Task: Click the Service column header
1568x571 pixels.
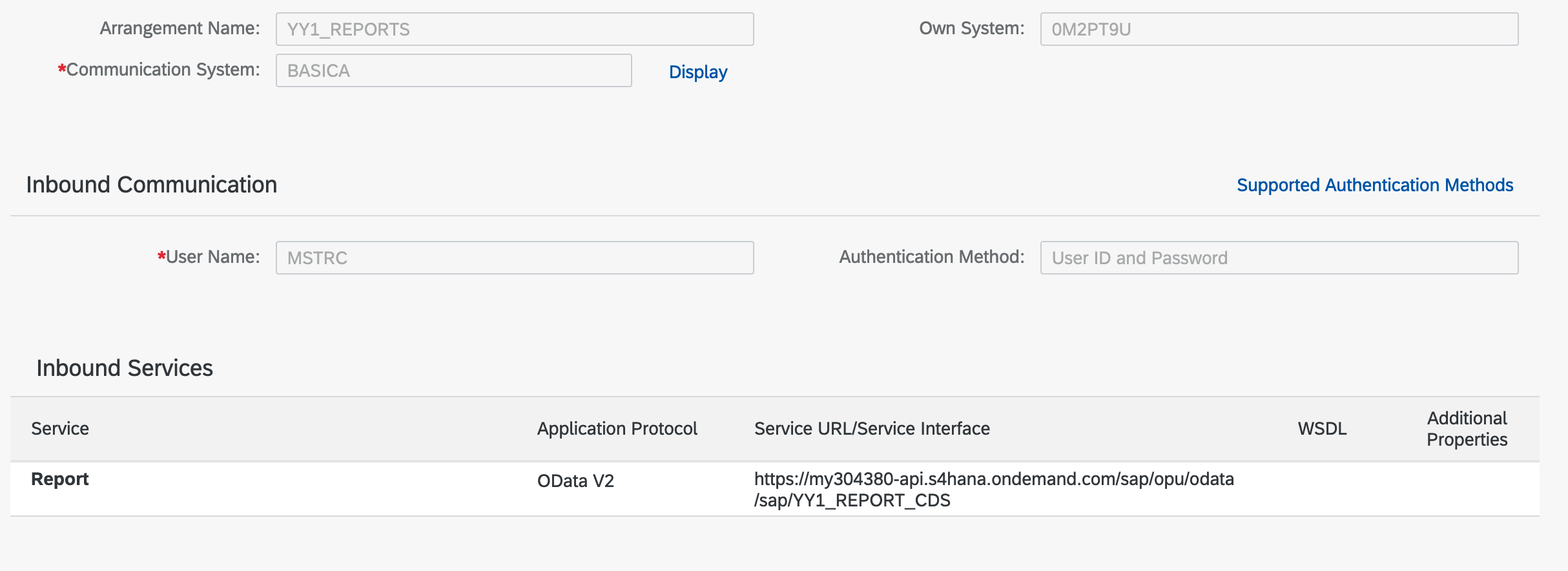Action: pyautogui.click(x=60, y=429)
